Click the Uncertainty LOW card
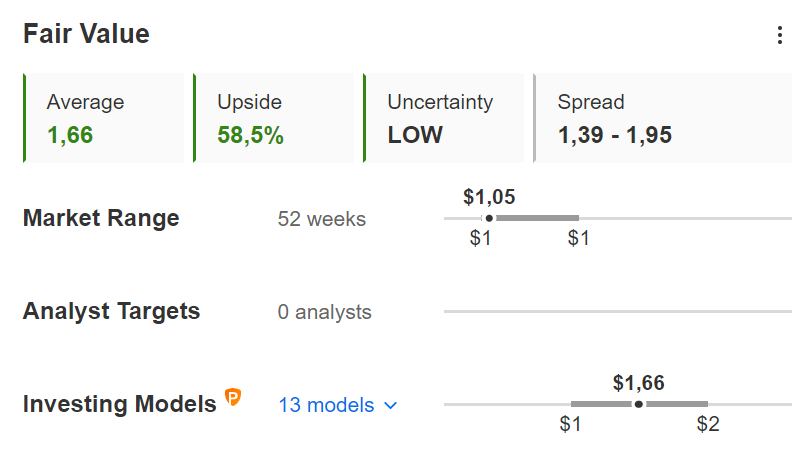The height and width of the screenshot is (457, 801). click(x=444, y=118)
